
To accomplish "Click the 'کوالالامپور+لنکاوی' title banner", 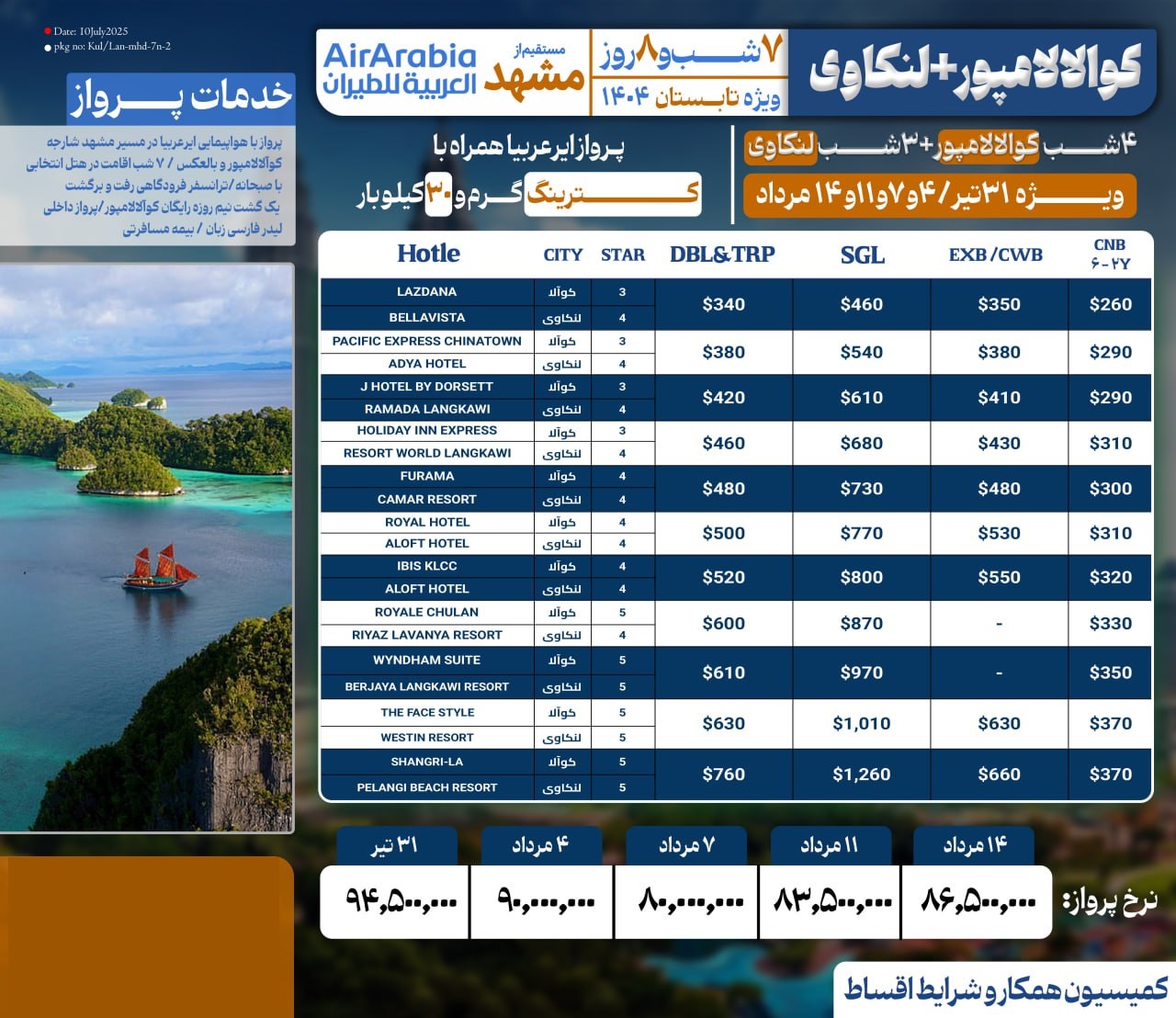I will (975, 72).
